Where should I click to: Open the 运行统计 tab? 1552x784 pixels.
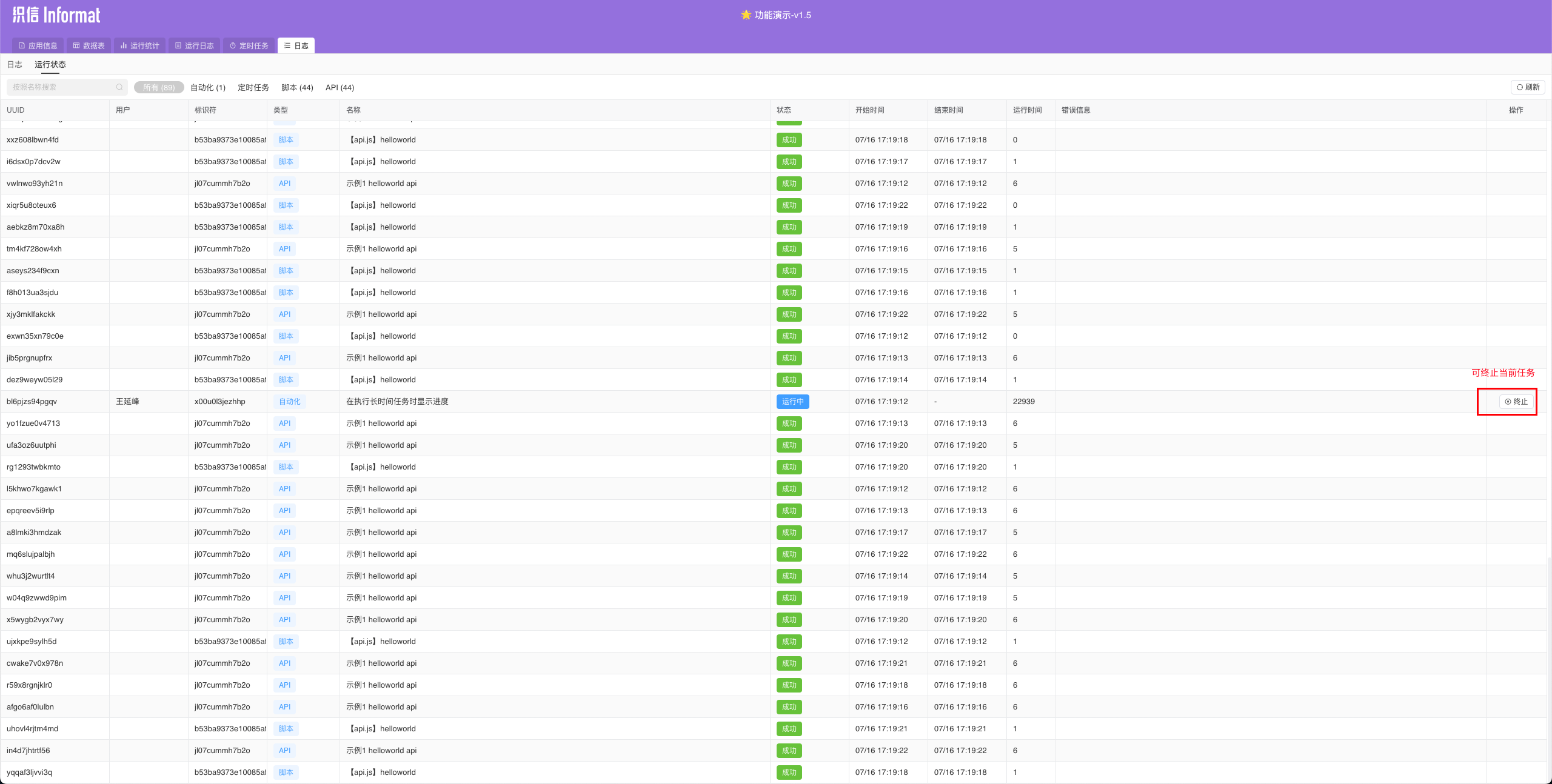click(139, 45)
